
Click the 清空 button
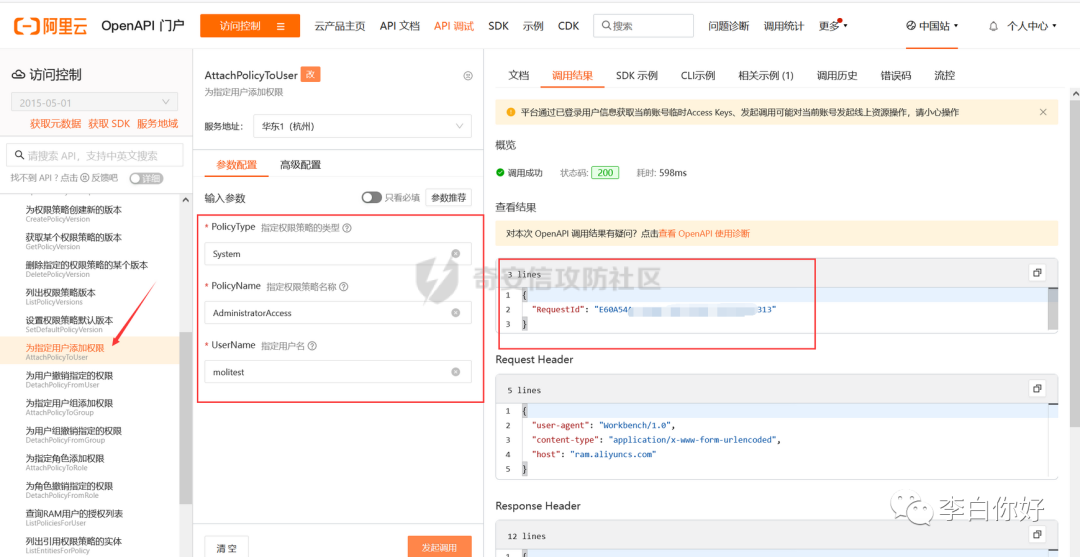point(227,547)
